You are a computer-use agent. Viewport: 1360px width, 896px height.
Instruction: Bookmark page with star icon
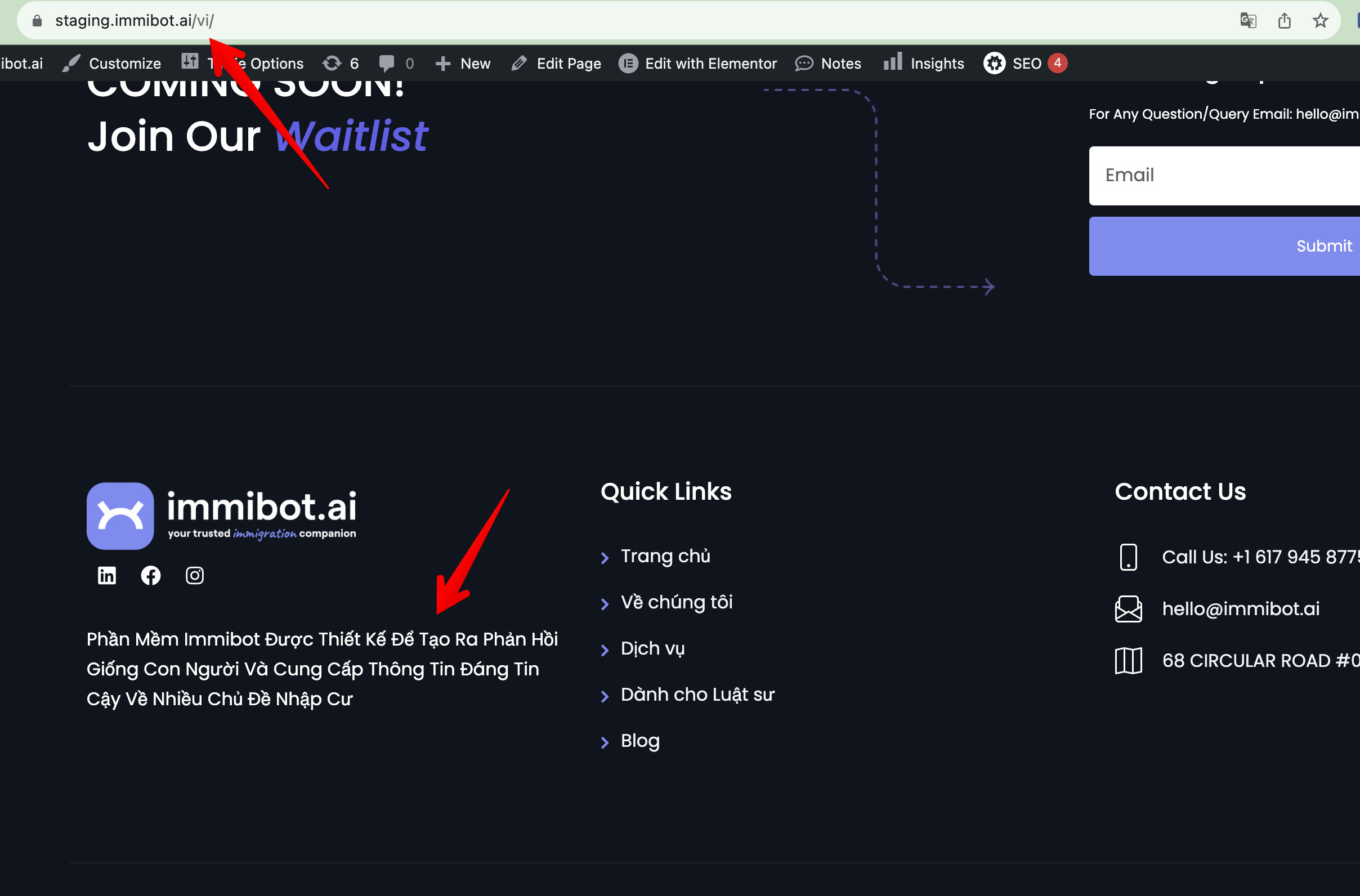pyautogui.click(x=1321, y=21)
